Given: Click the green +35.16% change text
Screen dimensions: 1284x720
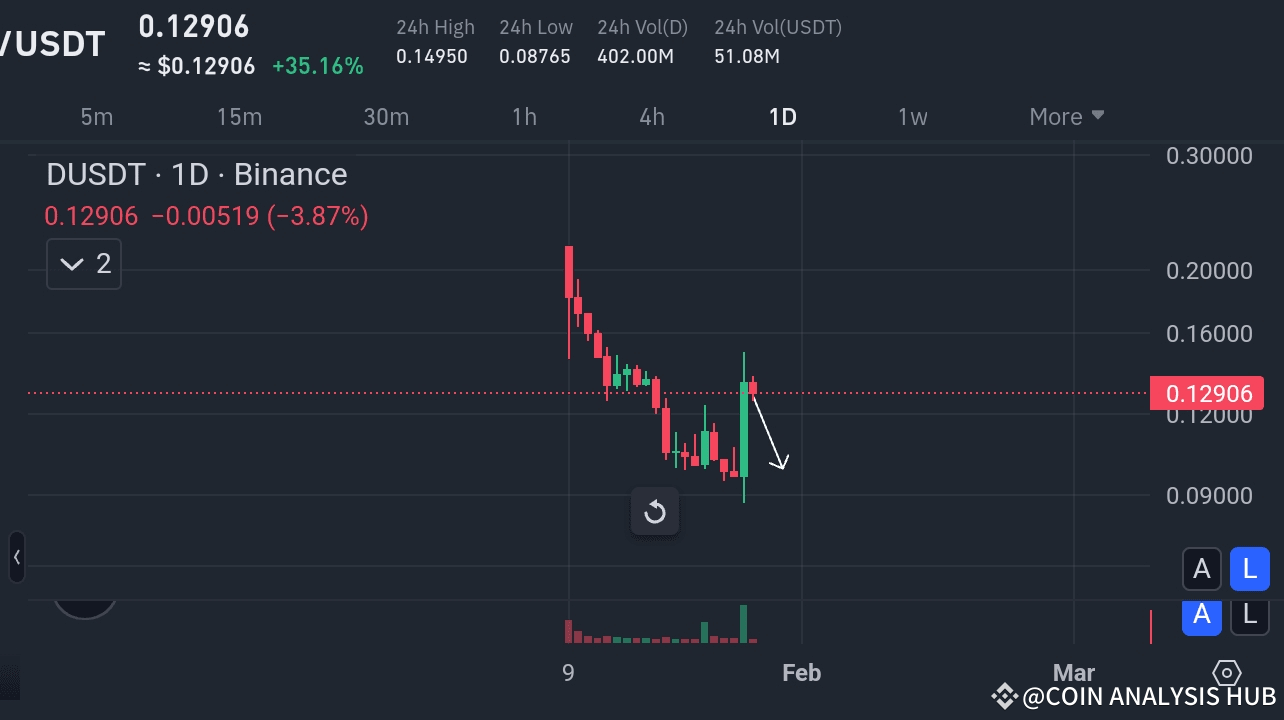Looking at the screenshot, I should pos(318,65).
